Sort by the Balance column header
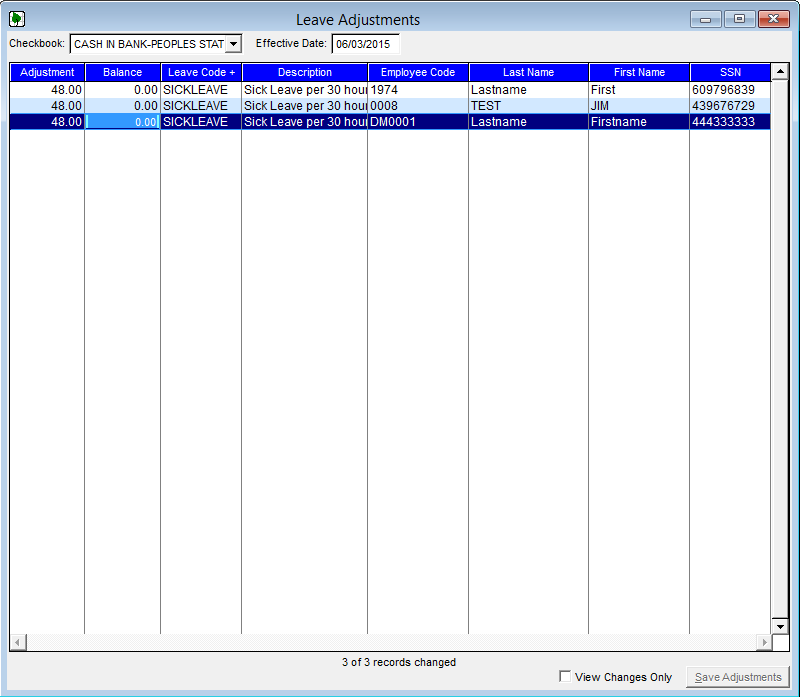The height and width of the screenshot is (697, 803). (122, 72)
